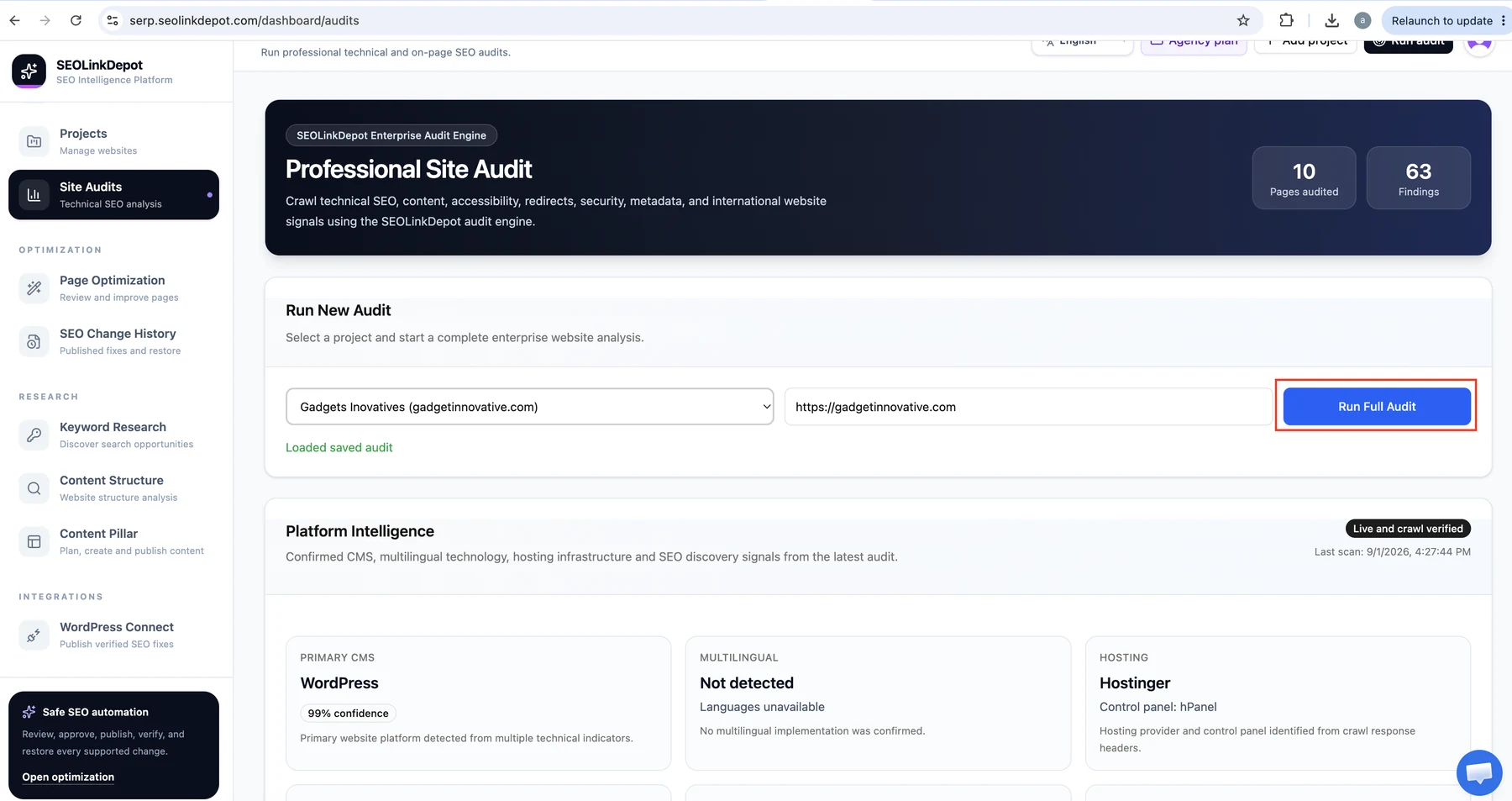
Task: Click the SEO Change History icon
Action: [x=34, y=341]
